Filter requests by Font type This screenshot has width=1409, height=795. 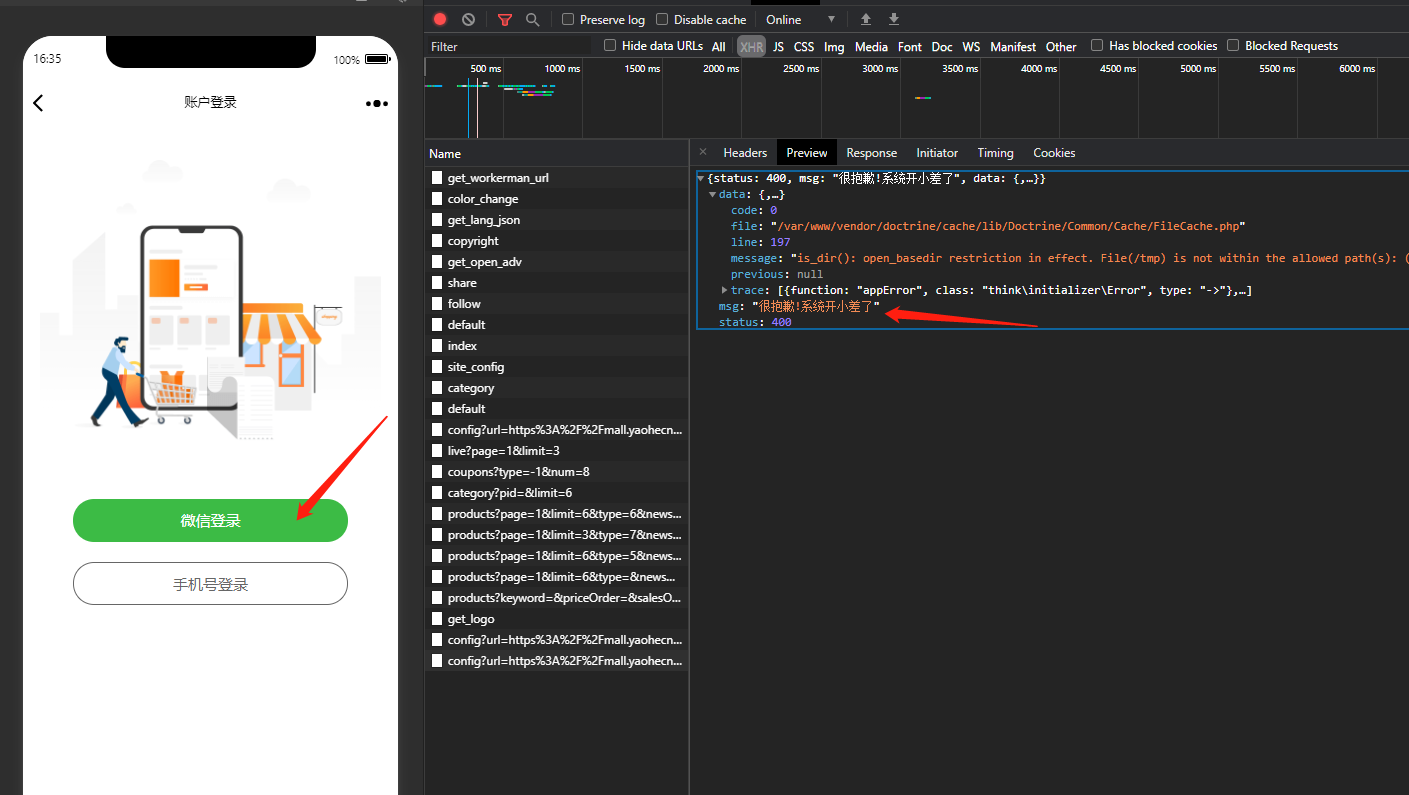pos(910,46)
